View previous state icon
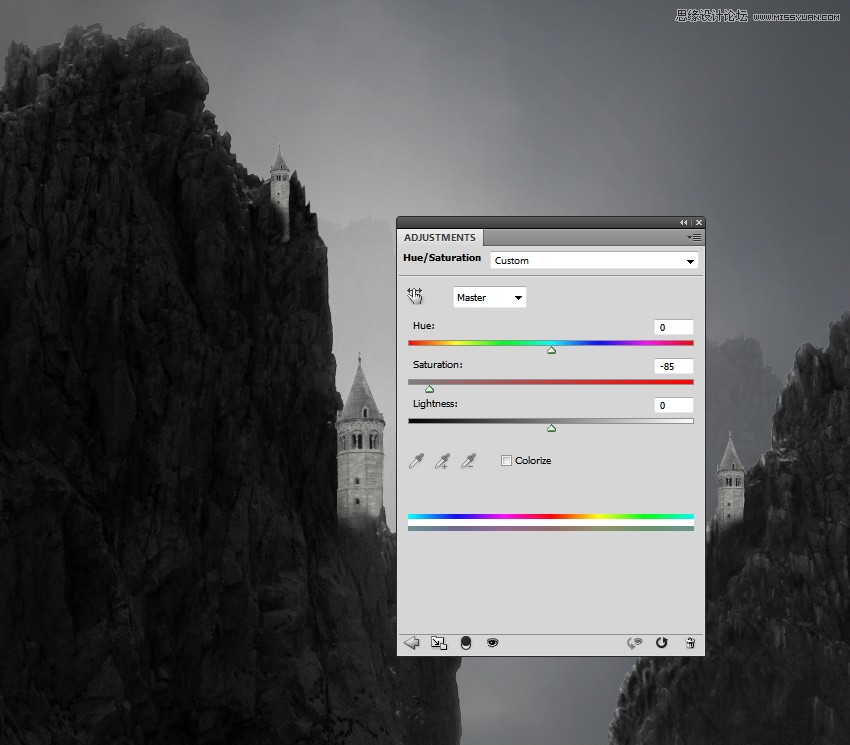Image resolution: width=850 pixels, height=745 pixels. click(x=634, y=643)
